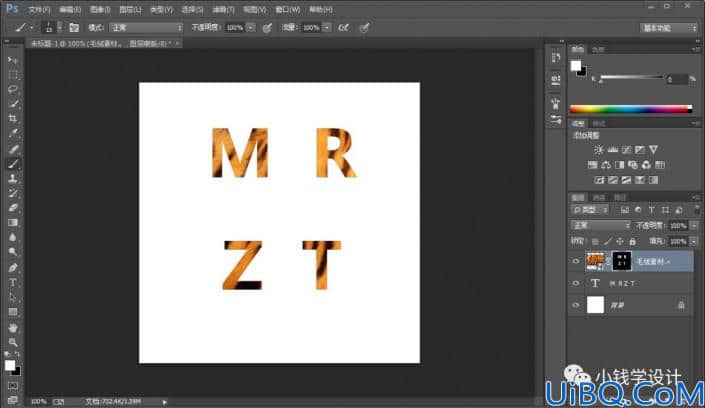Select the Hand tool
The width and height of the screenshot is (705, 408).
point(13,327)
